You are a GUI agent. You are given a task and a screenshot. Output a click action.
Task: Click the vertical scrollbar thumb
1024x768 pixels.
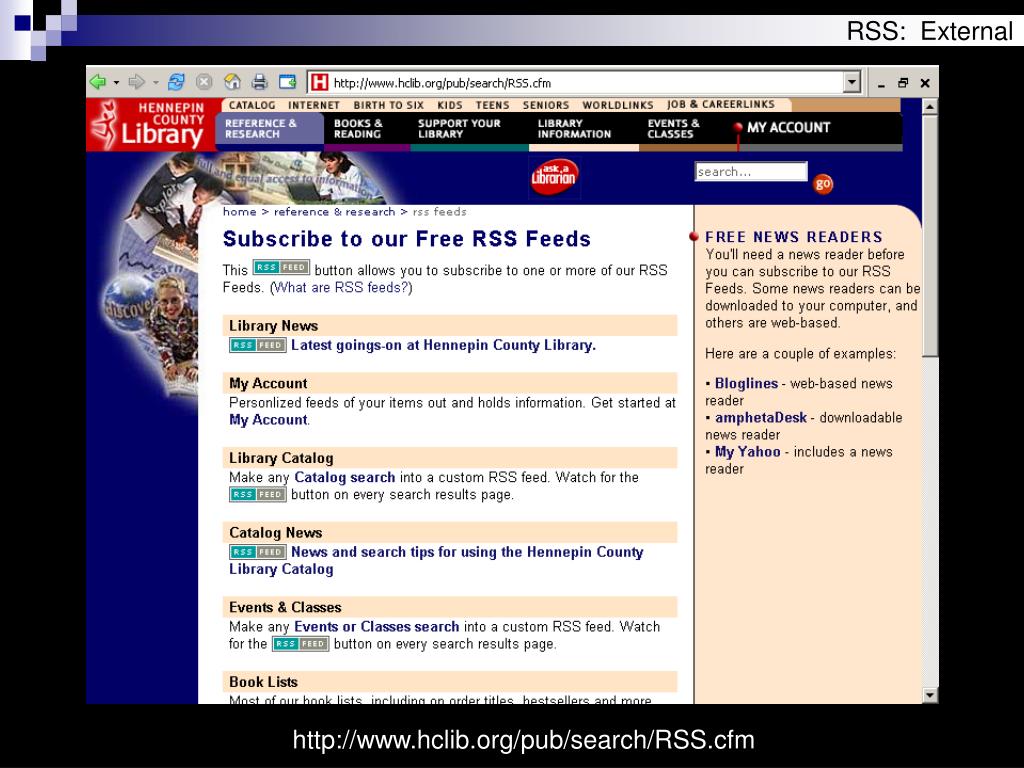coord(930,236)
